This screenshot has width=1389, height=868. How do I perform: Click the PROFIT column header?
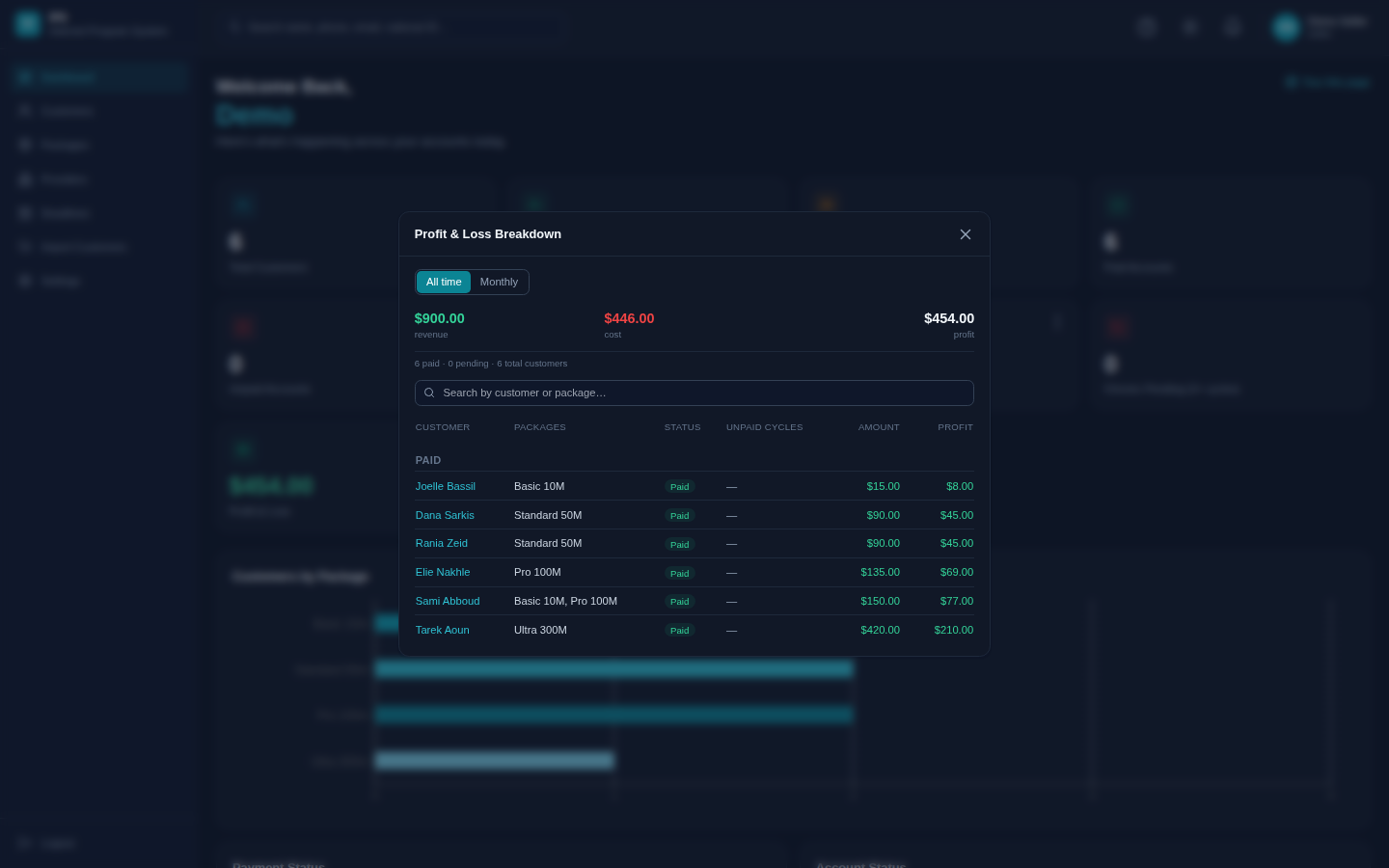tap(956, 427)
